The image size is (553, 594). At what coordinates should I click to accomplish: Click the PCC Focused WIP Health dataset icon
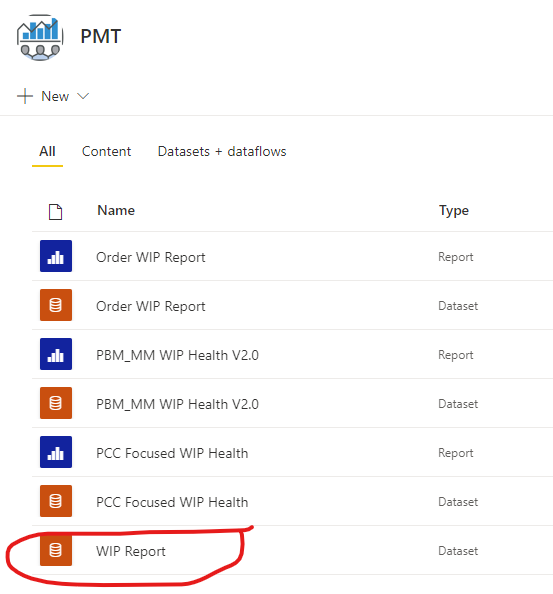(x=56, y=501)
